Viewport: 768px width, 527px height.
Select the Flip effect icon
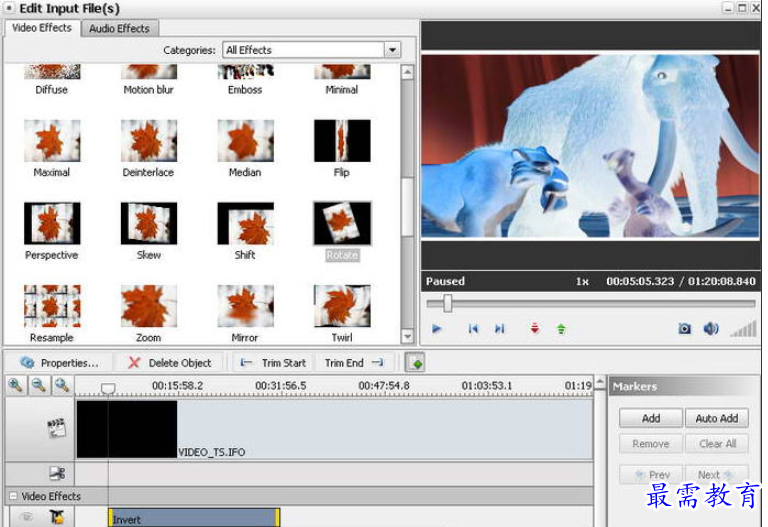tap(342, 141)
